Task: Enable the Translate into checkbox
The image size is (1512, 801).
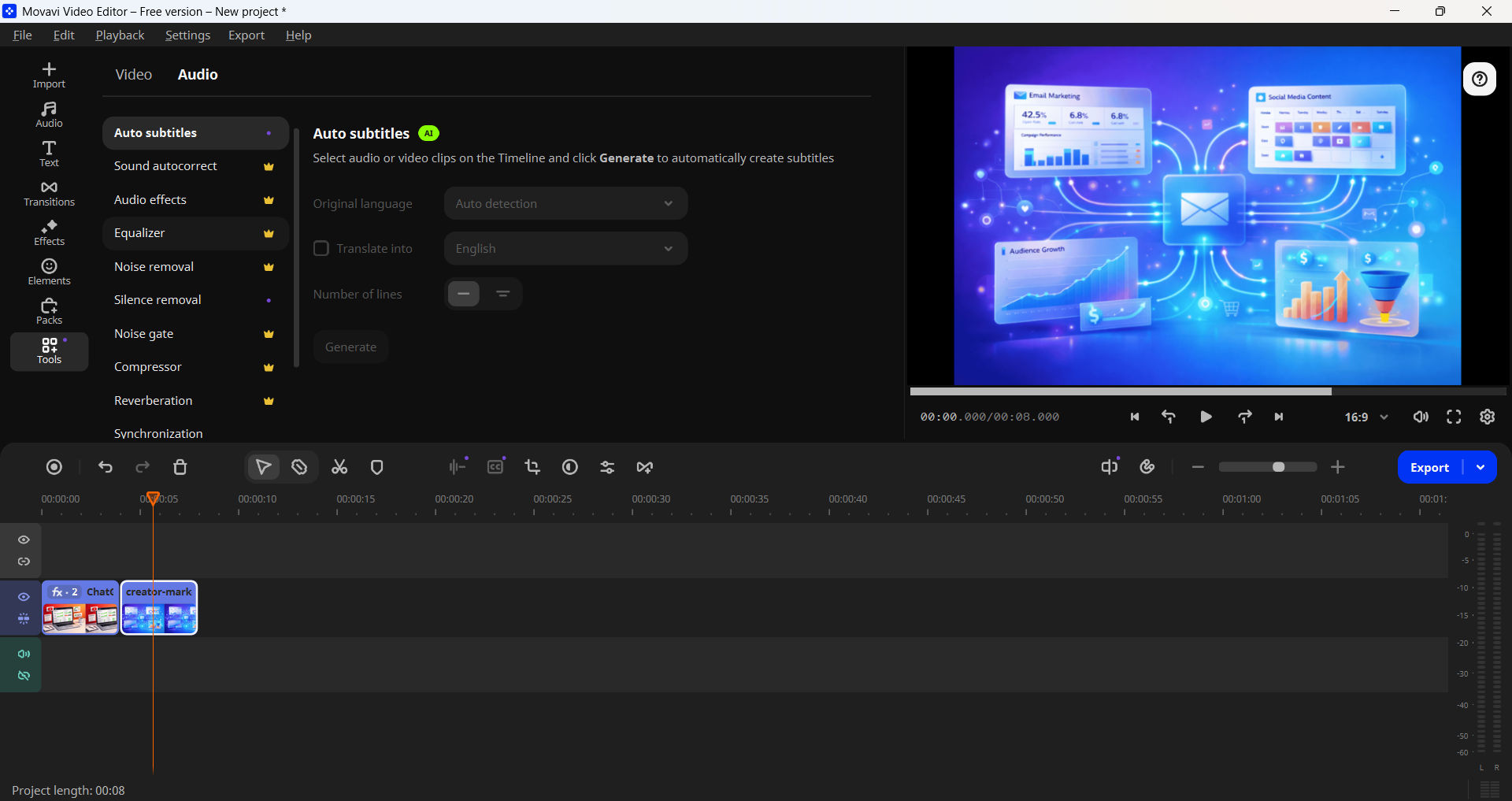Action: point(321,248)
